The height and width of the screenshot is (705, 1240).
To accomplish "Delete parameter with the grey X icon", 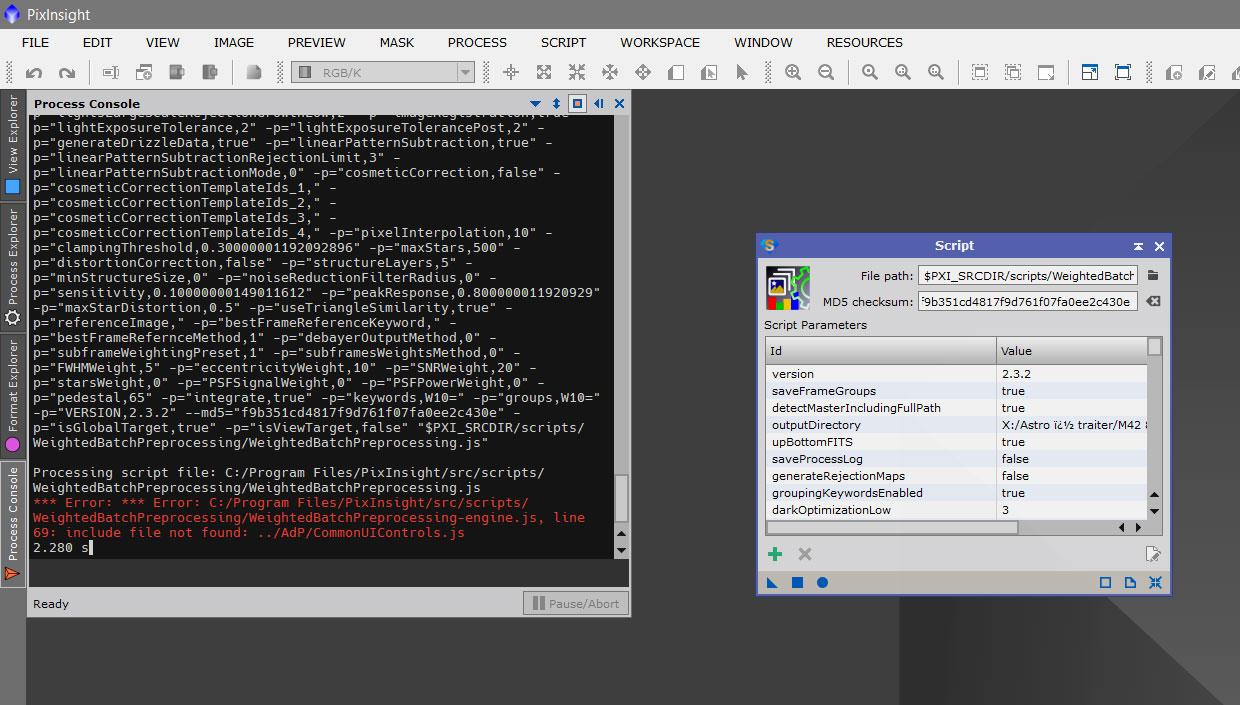I will pos(804,554).
